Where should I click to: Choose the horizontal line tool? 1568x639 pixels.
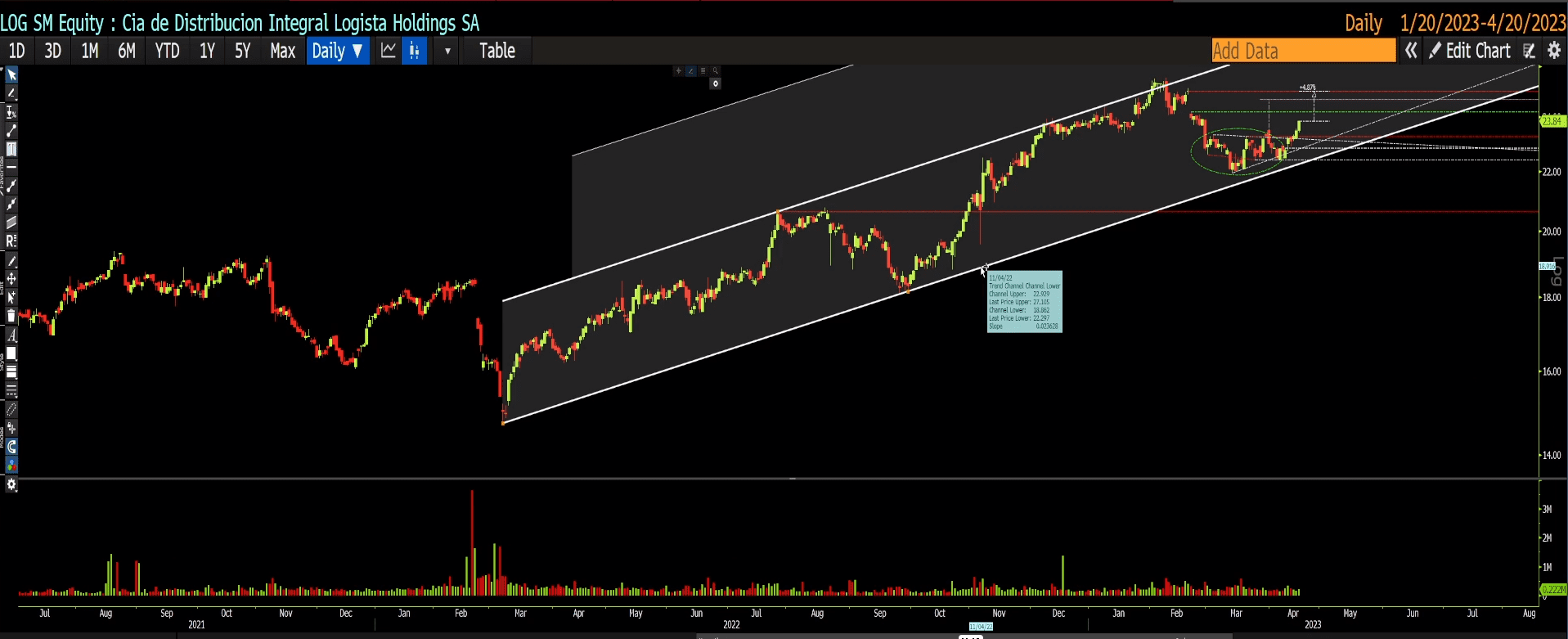11,167
